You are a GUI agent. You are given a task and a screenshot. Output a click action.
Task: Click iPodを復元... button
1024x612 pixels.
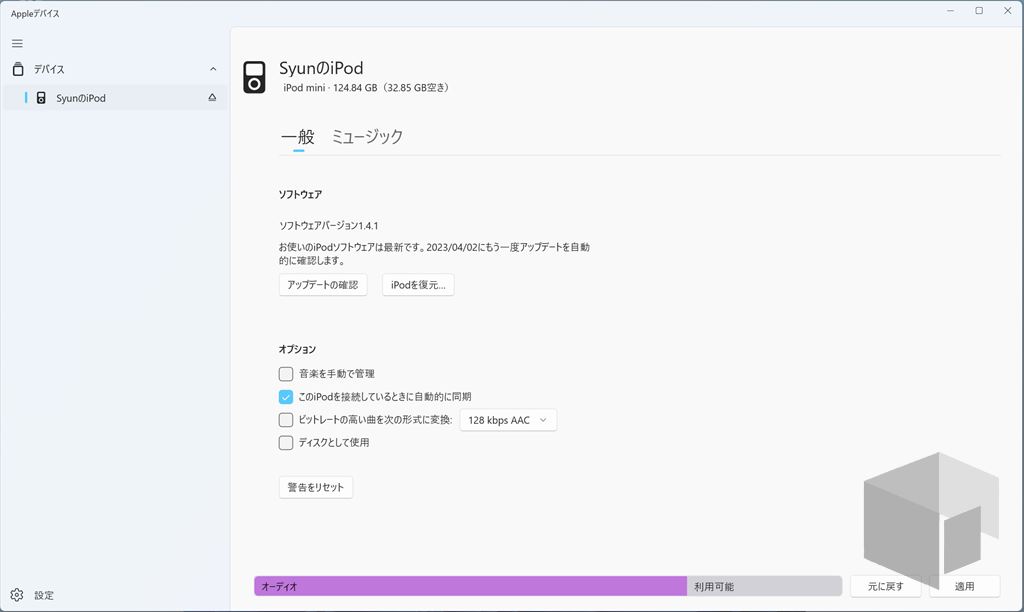[x=418, y=285]
